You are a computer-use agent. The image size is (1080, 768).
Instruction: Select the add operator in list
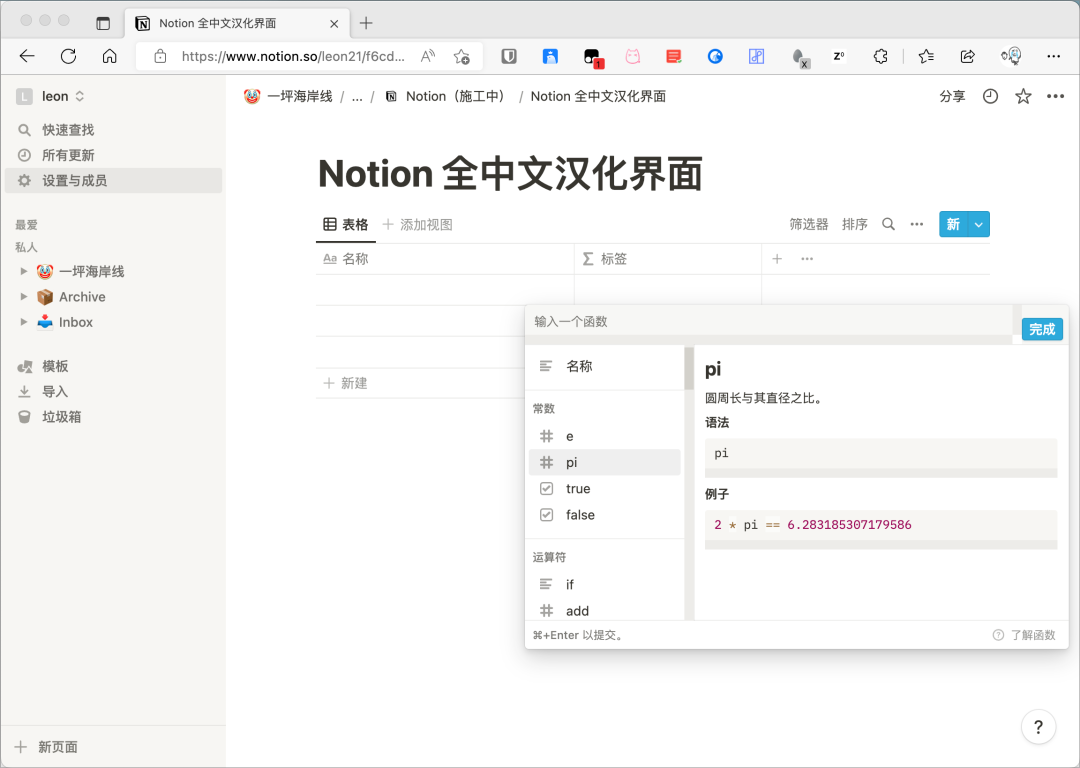tap(605, 610)
